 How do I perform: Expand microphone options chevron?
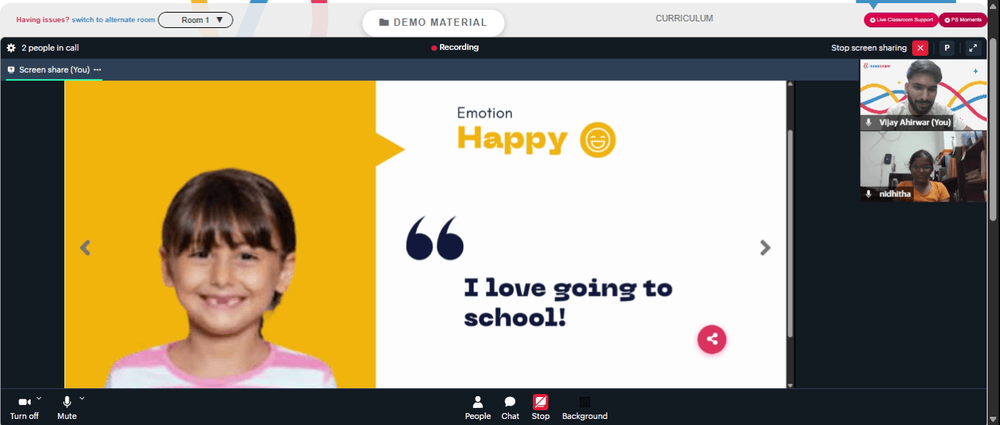(x=82, y=398)
